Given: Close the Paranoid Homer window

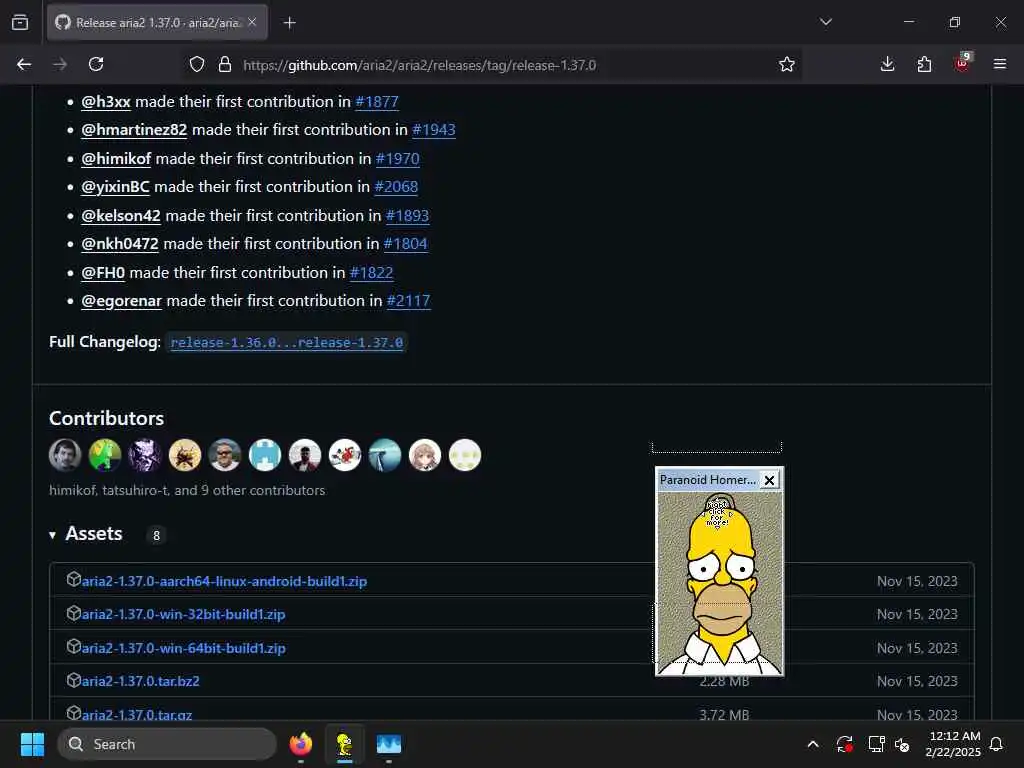Looking at the screenshot, I should point(770,480).
